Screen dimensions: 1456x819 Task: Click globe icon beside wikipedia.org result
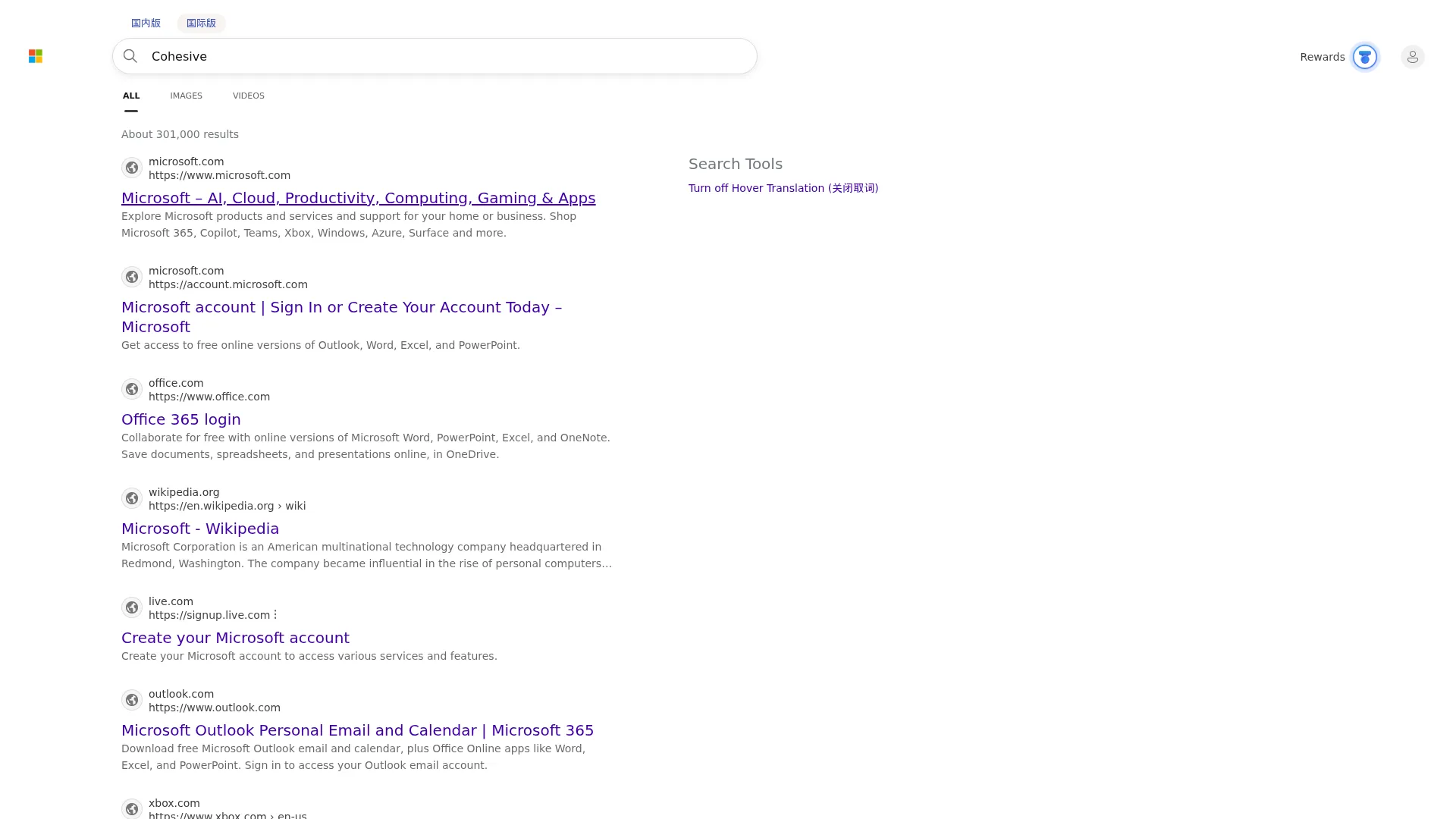[x=132, y=498]
